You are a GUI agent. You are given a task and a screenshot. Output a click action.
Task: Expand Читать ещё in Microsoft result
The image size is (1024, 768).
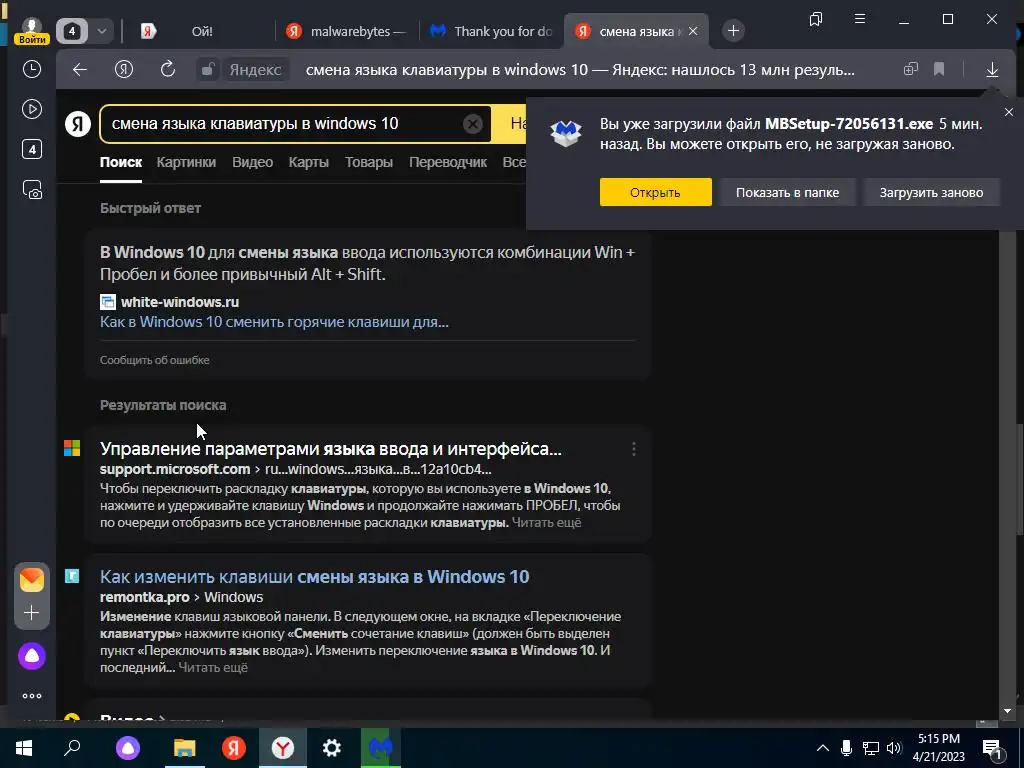[x=547, y=522]
